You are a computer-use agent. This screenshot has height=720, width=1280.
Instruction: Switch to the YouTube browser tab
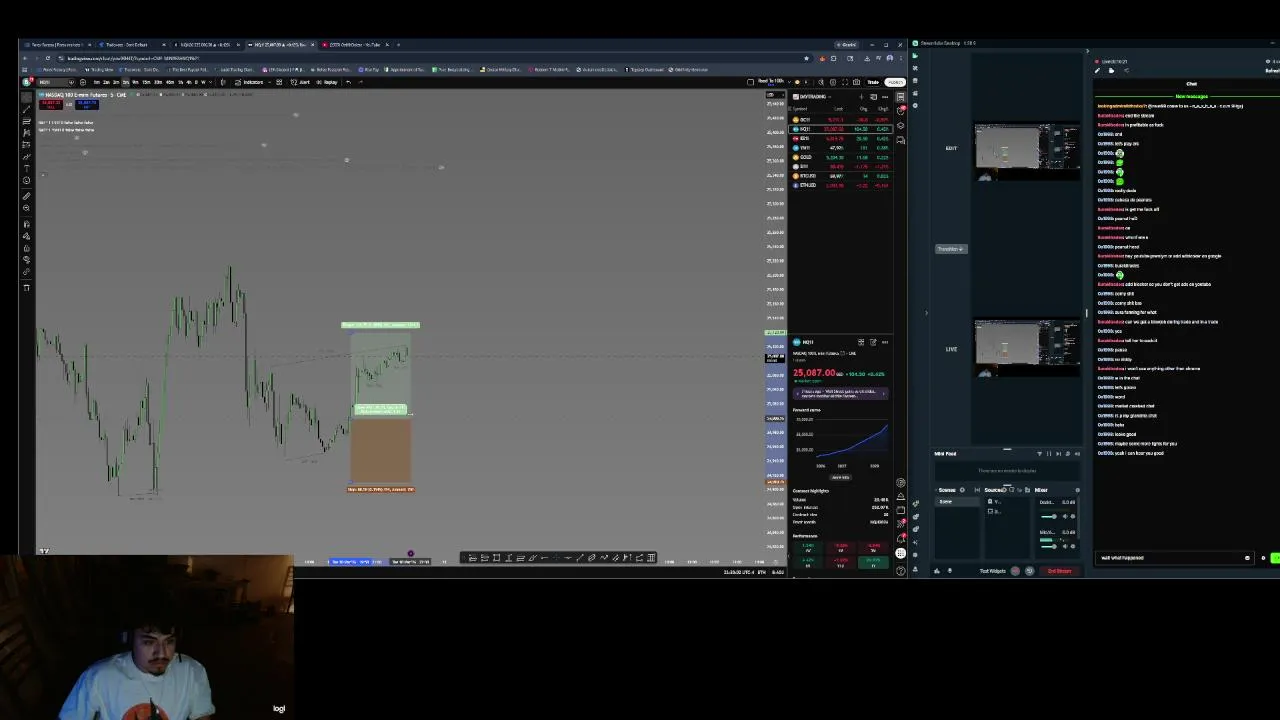(x=356, y=44)
